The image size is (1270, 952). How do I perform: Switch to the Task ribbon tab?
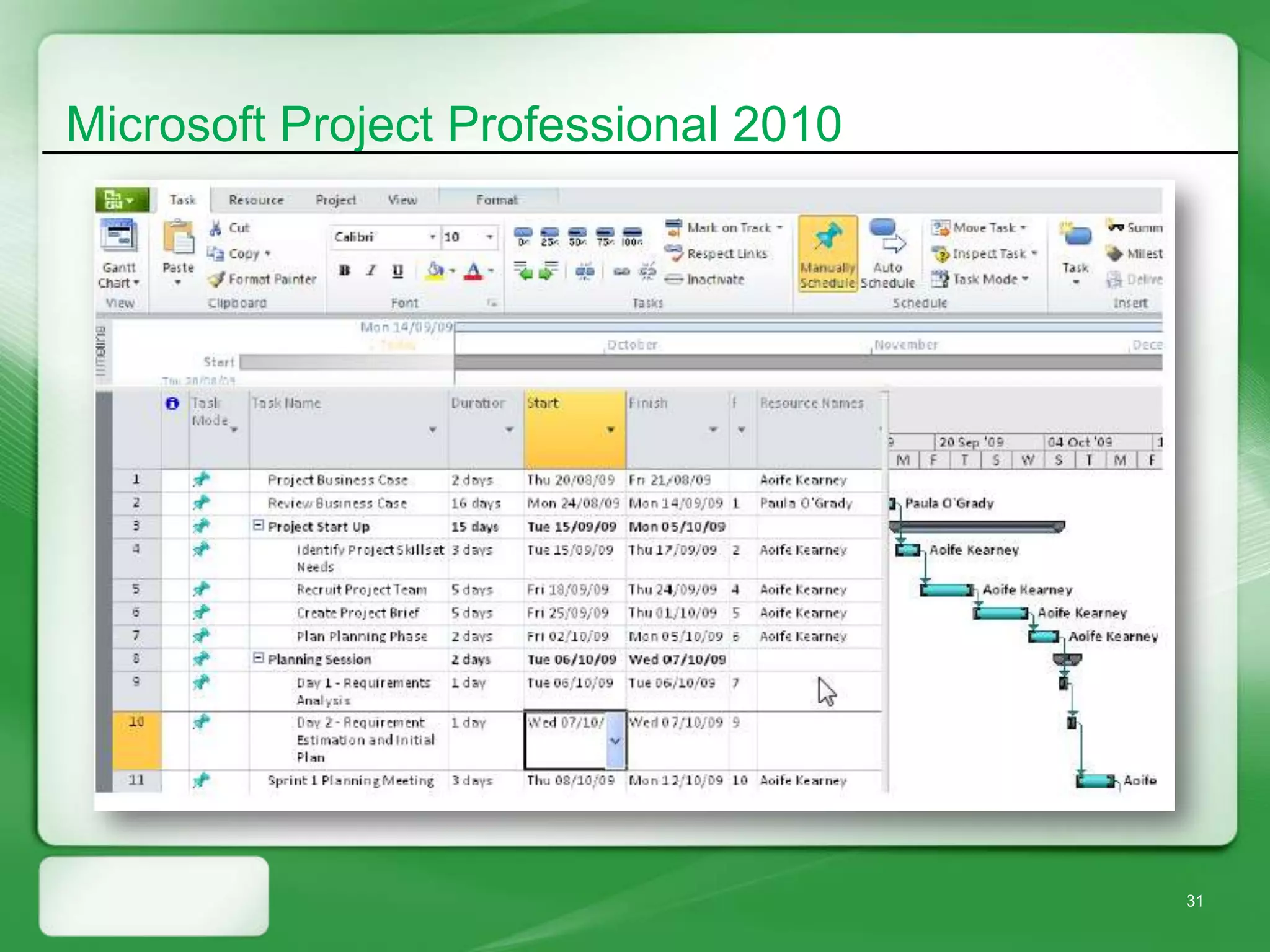coord(182,200)
